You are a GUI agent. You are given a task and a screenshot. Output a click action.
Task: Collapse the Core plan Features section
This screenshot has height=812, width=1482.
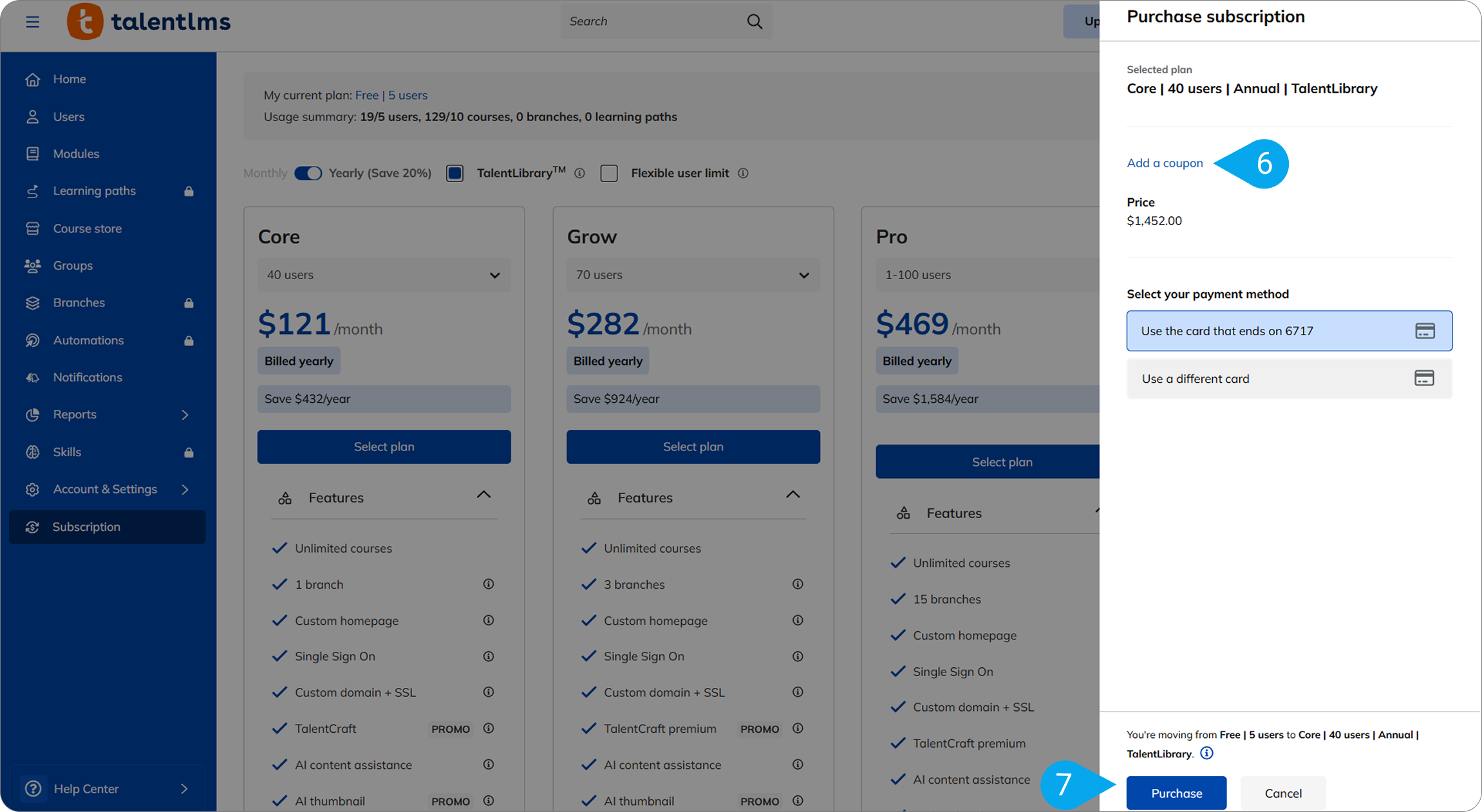point(483,495)
